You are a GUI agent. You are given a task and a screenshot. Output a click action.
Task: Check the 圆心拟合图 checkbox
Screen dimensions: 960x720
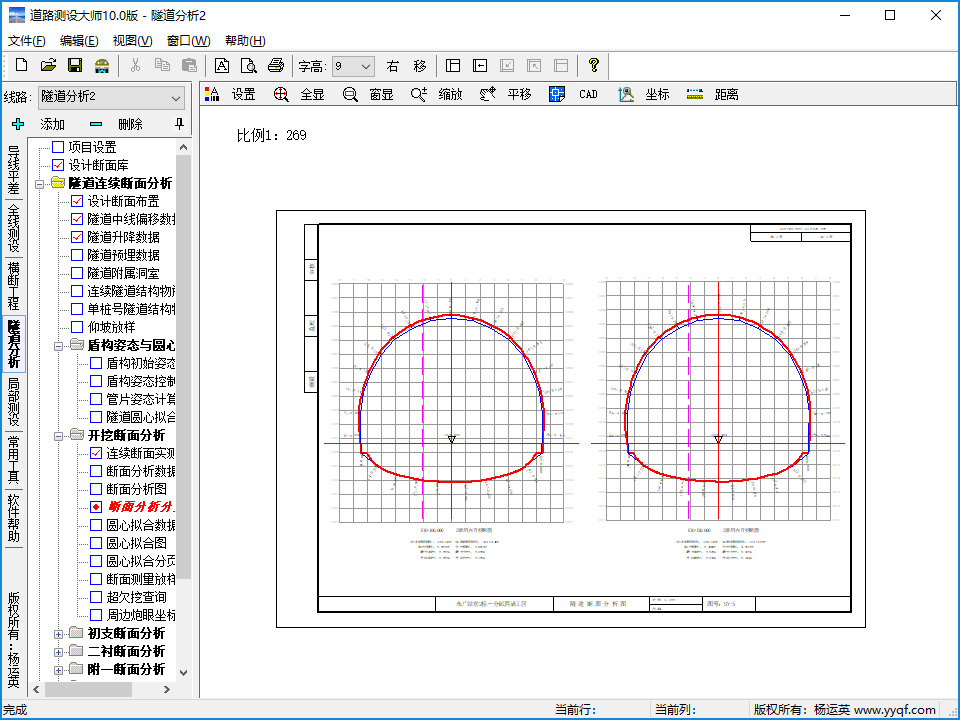point(96,543)
